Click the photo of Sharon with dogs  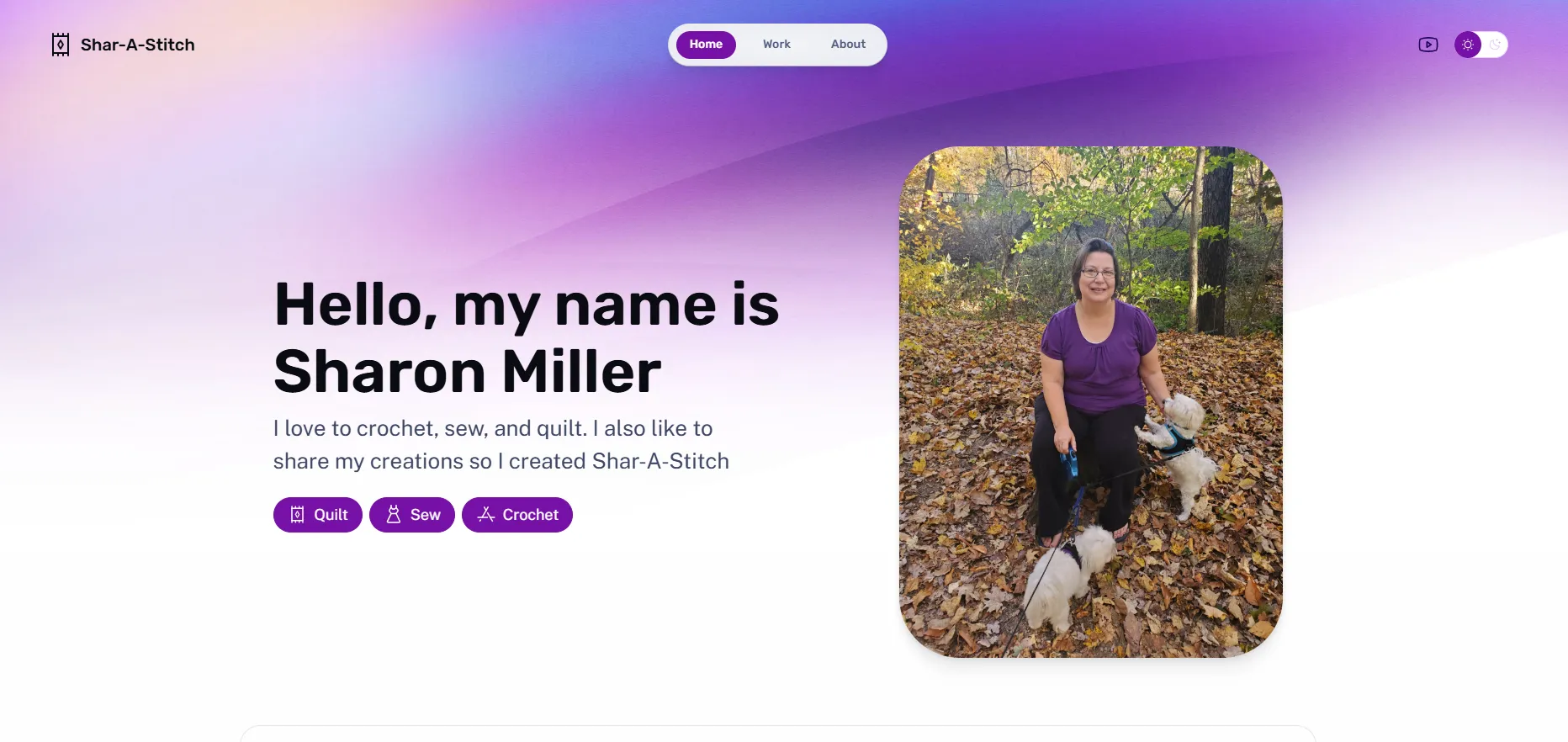[x=1091, y=402]
